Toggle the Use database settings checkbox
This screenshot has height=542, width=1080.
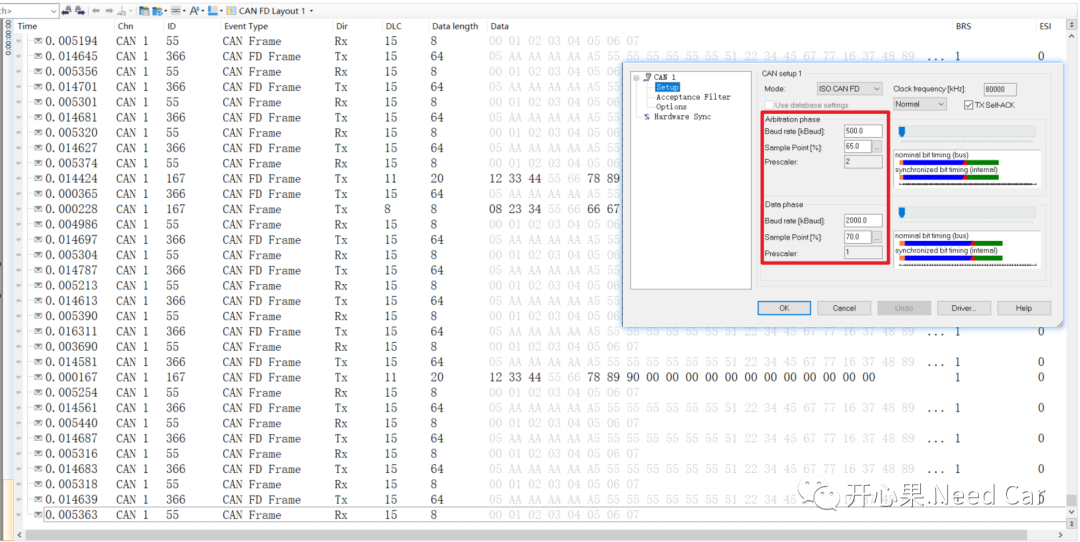[769, 105]
